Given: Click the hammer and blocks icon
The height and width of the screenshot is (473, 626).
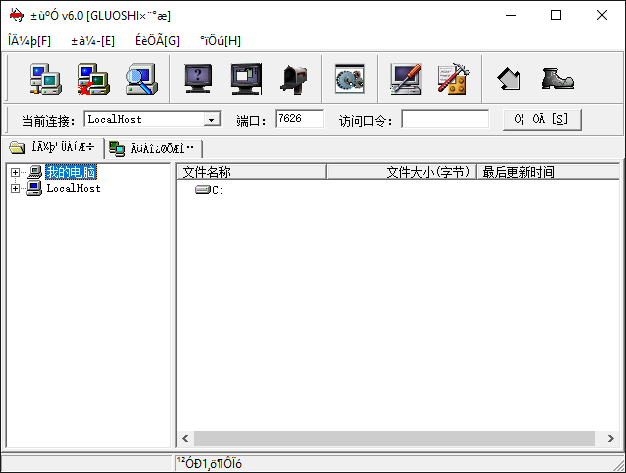Looking at the screenshot, I should click(x=453, y=78).
